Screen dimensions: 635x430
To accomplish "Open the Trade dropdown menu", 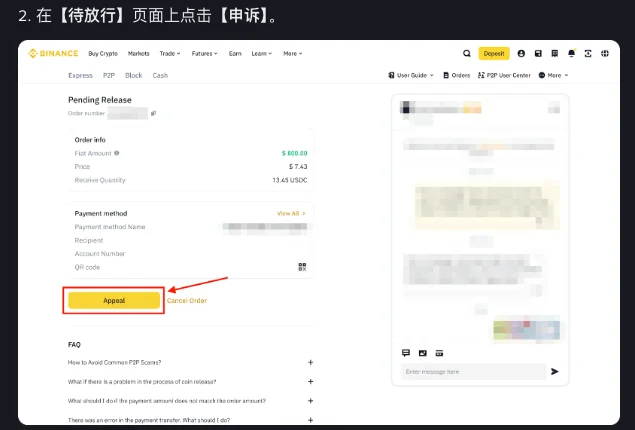I will click(x=170, y=53).
